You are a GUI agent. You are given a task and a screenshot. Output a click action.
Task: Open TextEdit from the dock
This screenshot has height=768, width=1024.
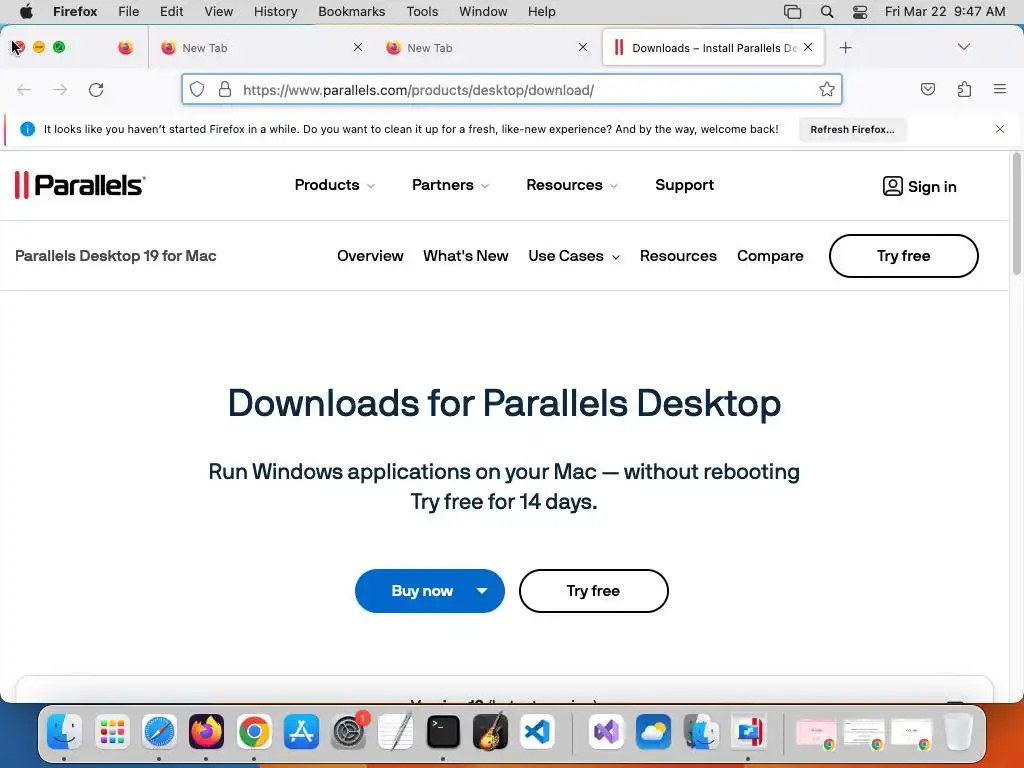[x=396, y=731]
